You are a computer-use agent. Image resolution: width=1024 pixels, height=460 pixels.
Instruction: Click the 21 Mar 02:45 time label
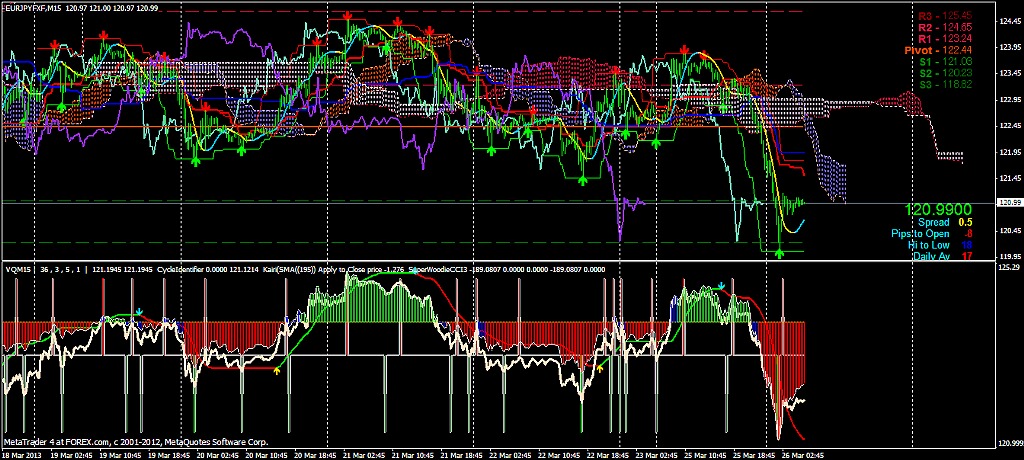pyautogui.click(x=365, y=455)
